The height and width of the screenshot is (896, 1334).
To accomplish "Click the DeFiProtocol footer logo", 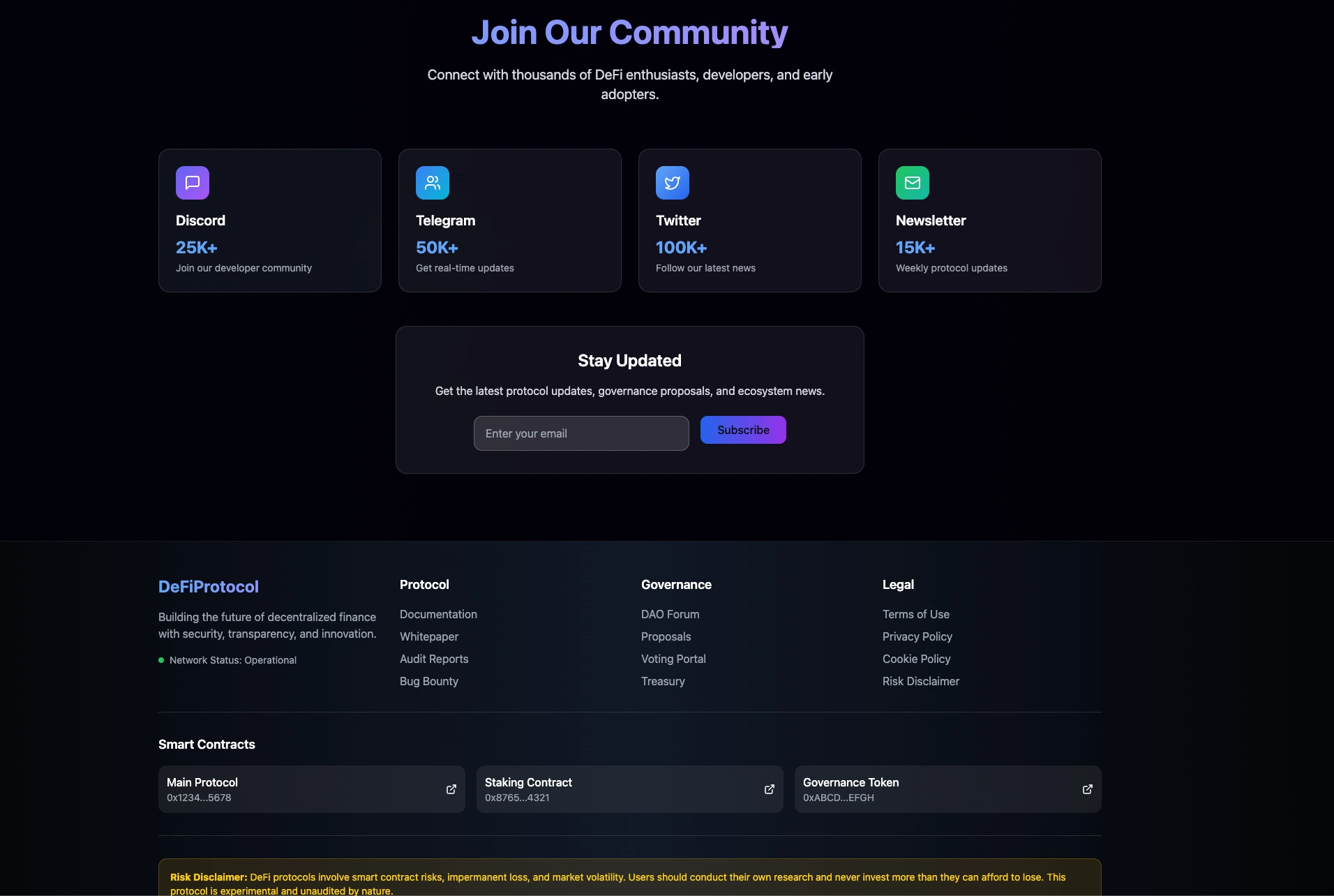I will pos(209,587).
